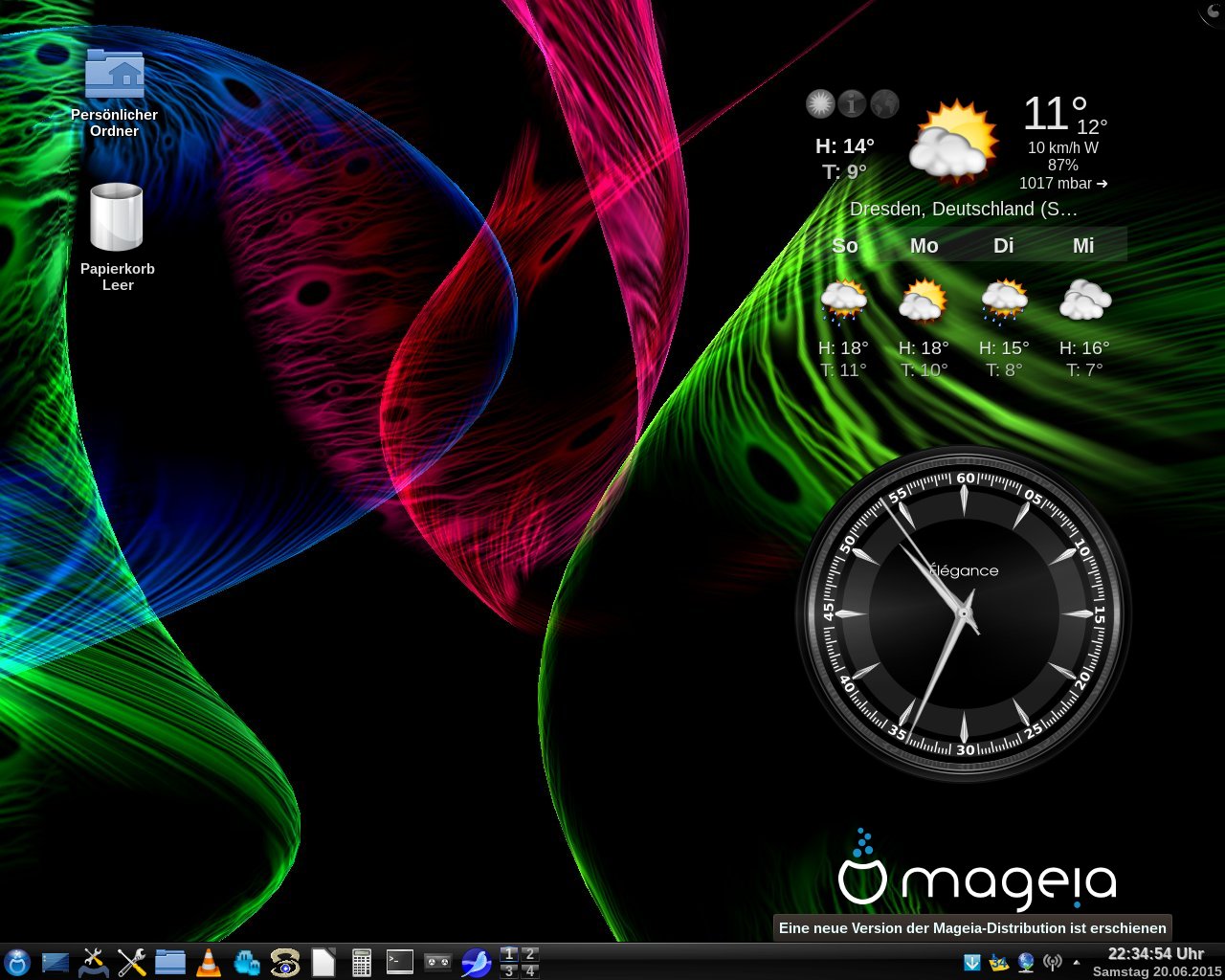Open the blue hand icon application
Screen dimensions: 1225x980
pyautogui.click(x=247, y=962)
